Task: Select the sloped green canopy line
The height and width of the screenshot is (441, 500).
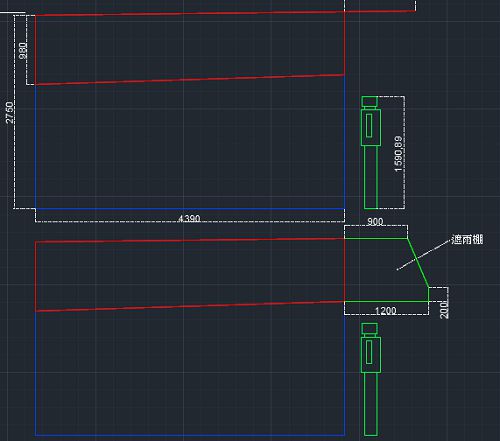Action: click(x=418, y=263)
